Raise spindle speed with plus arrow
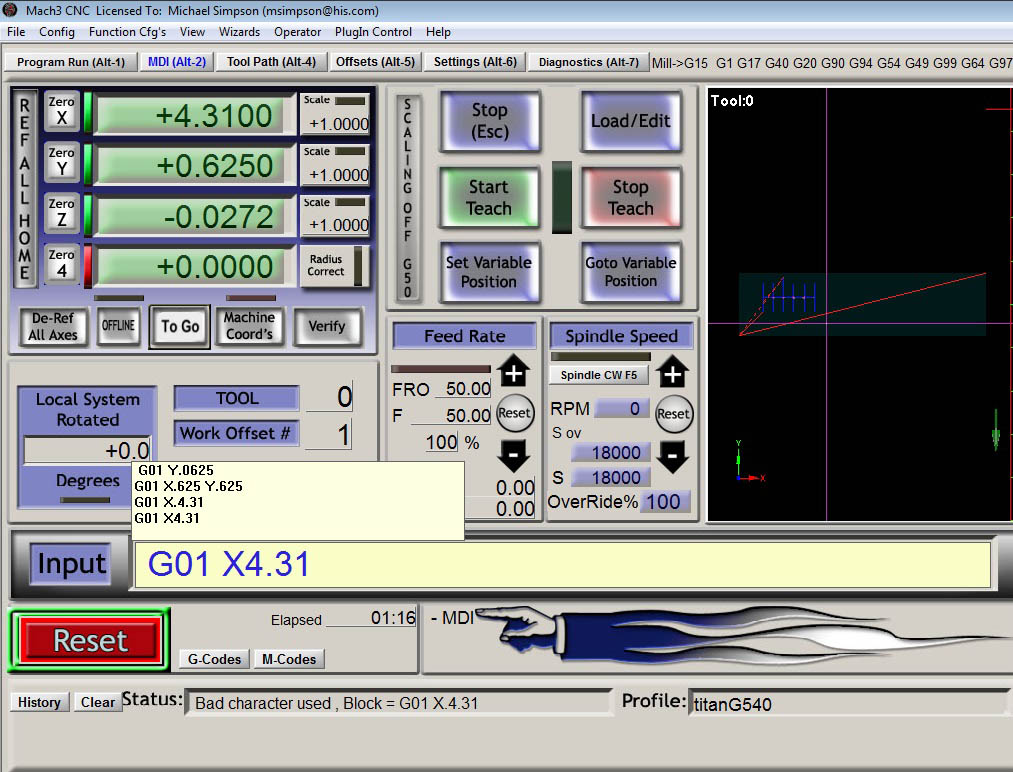 tap(673, 373)
